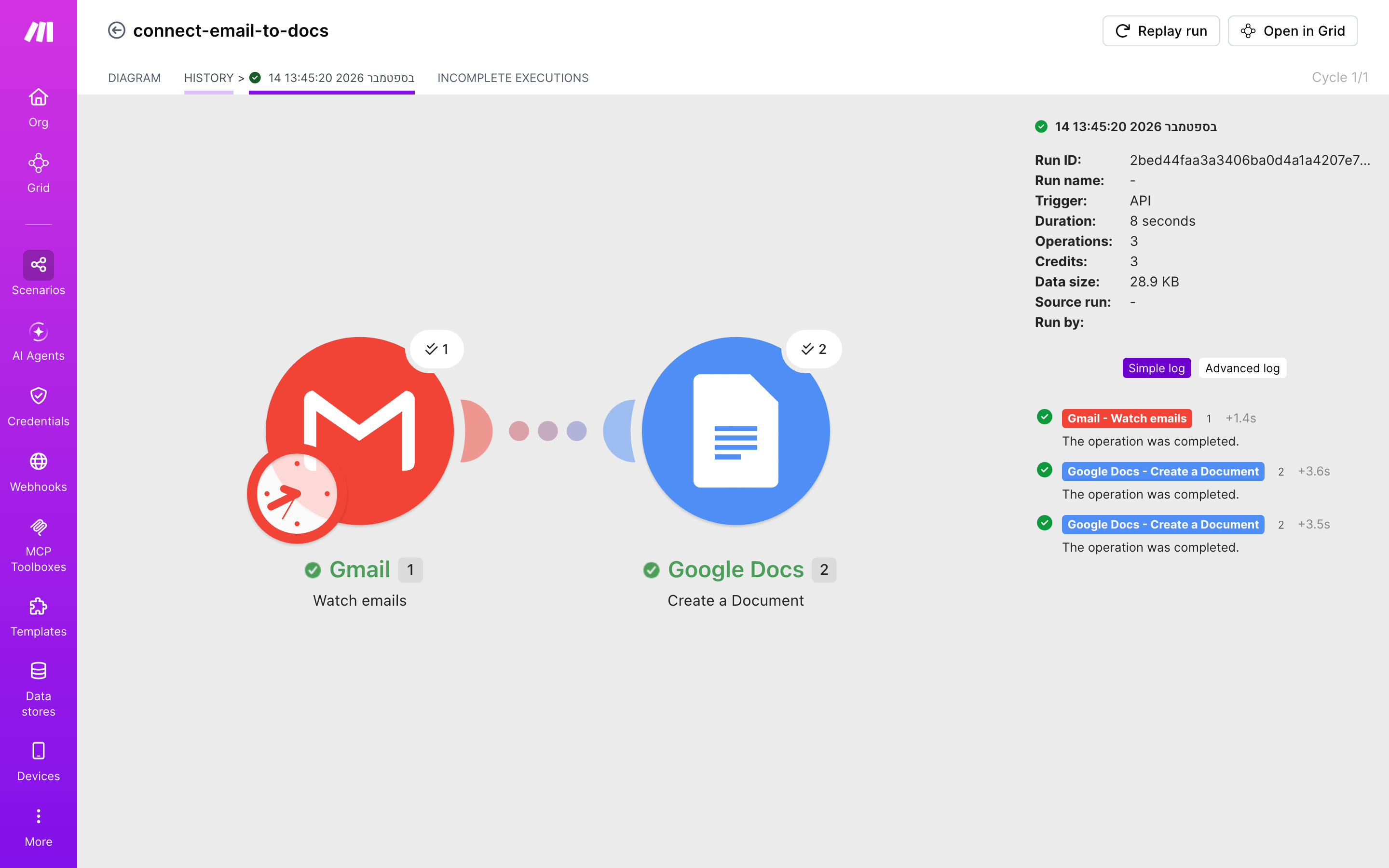Screen dimensions: 1389x868
Task: Click the Gmail module name label
Action: point(360,570)
